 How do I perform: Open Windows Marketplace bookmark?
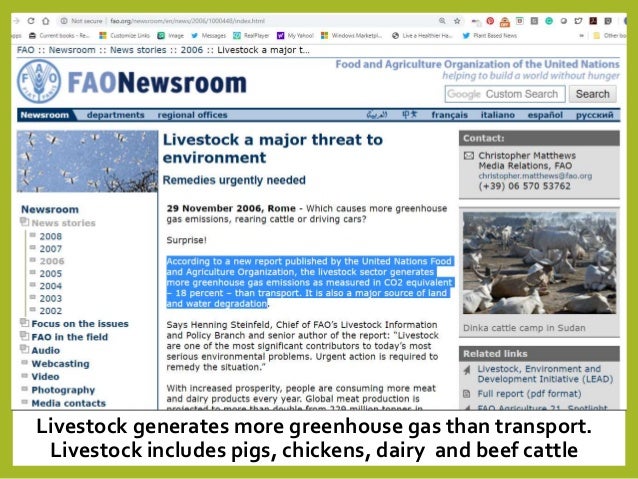[352, 36]
